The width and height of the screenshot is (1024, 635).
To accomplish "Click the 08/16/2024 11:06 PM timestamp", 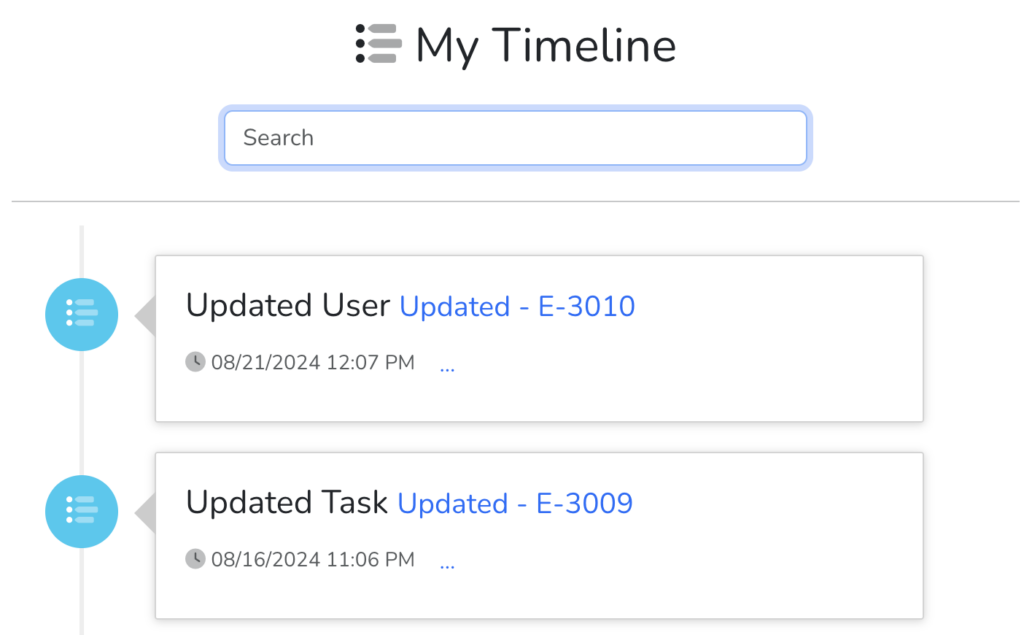I will (x=313, y=559).
